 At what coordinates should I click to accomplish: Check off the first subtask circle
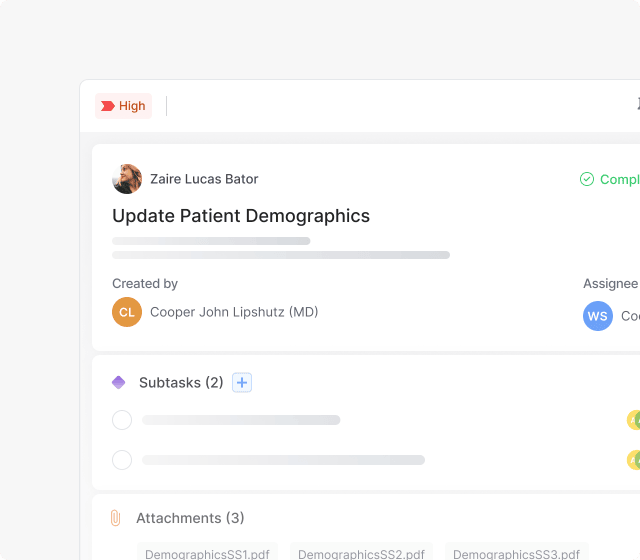[x=122, y=420]
